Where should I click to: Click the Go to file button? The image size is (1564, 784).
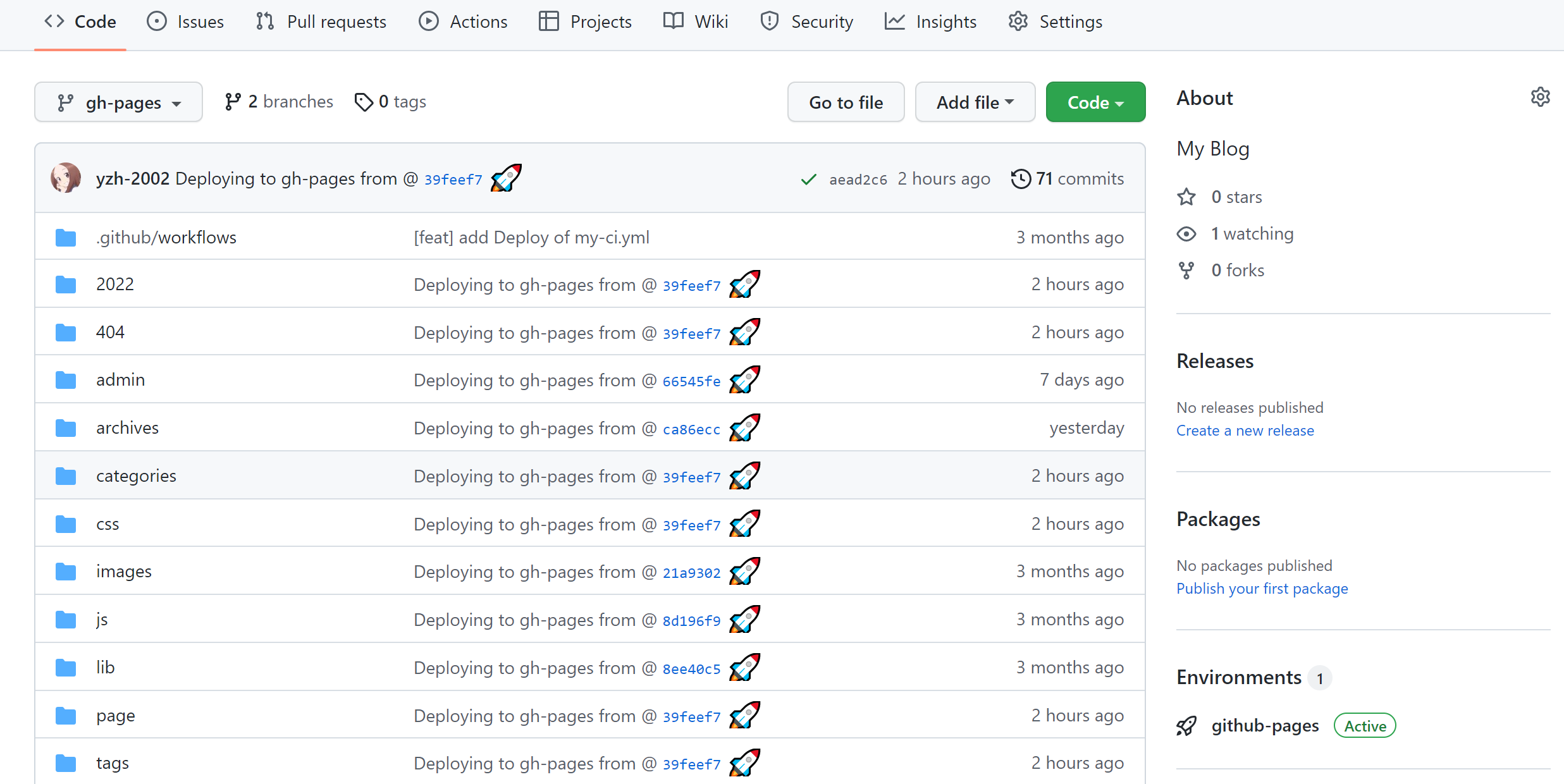[846, 102]
